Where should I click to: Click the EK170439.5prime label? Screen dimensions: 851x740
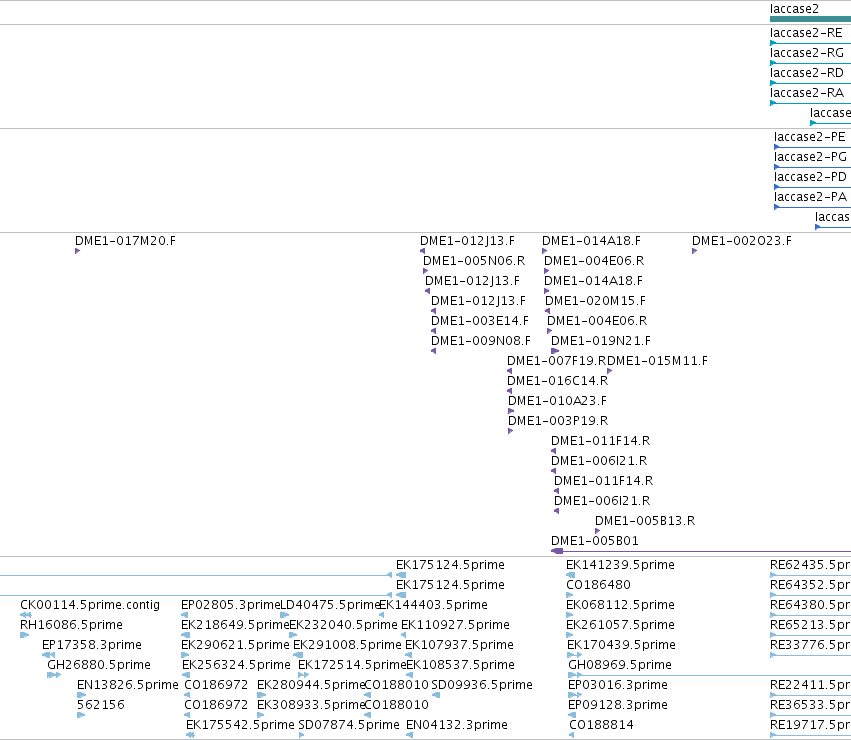(621, 645)
